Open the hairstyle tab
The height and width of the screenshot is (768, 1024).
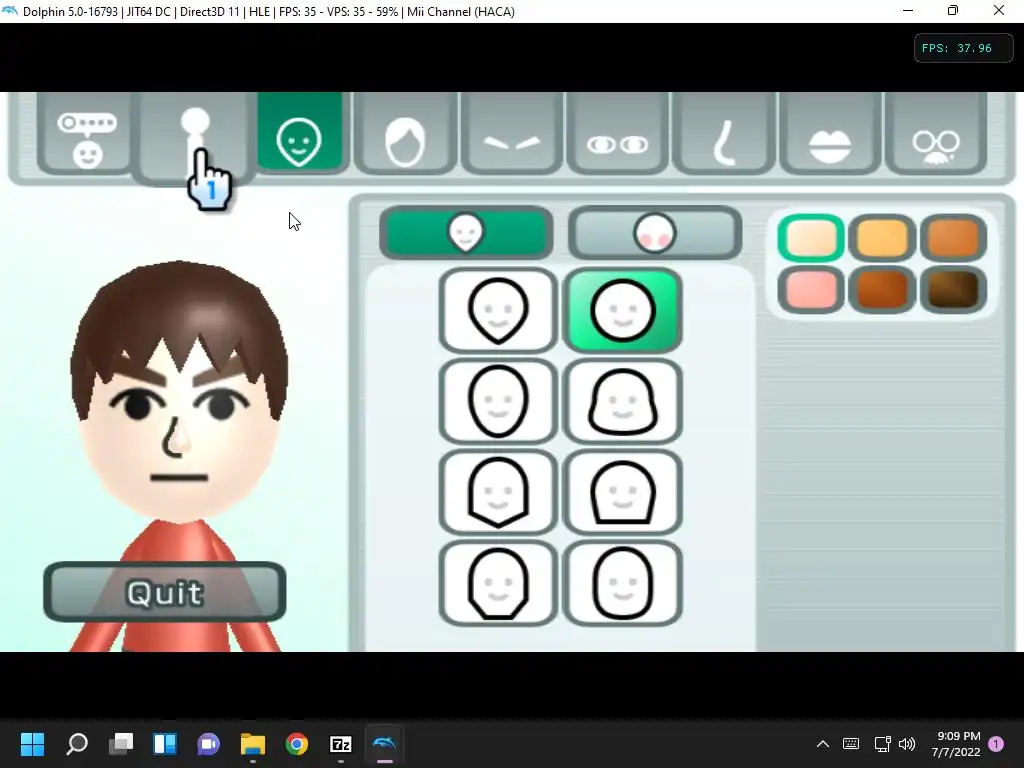tap(405, 133)
